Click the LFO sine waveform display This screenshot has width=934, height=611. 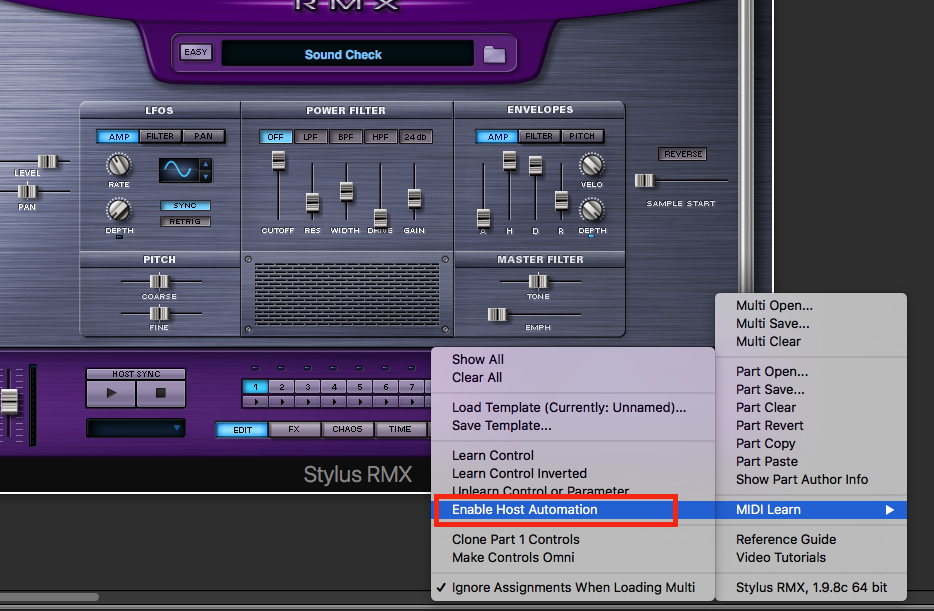[178, 170]
